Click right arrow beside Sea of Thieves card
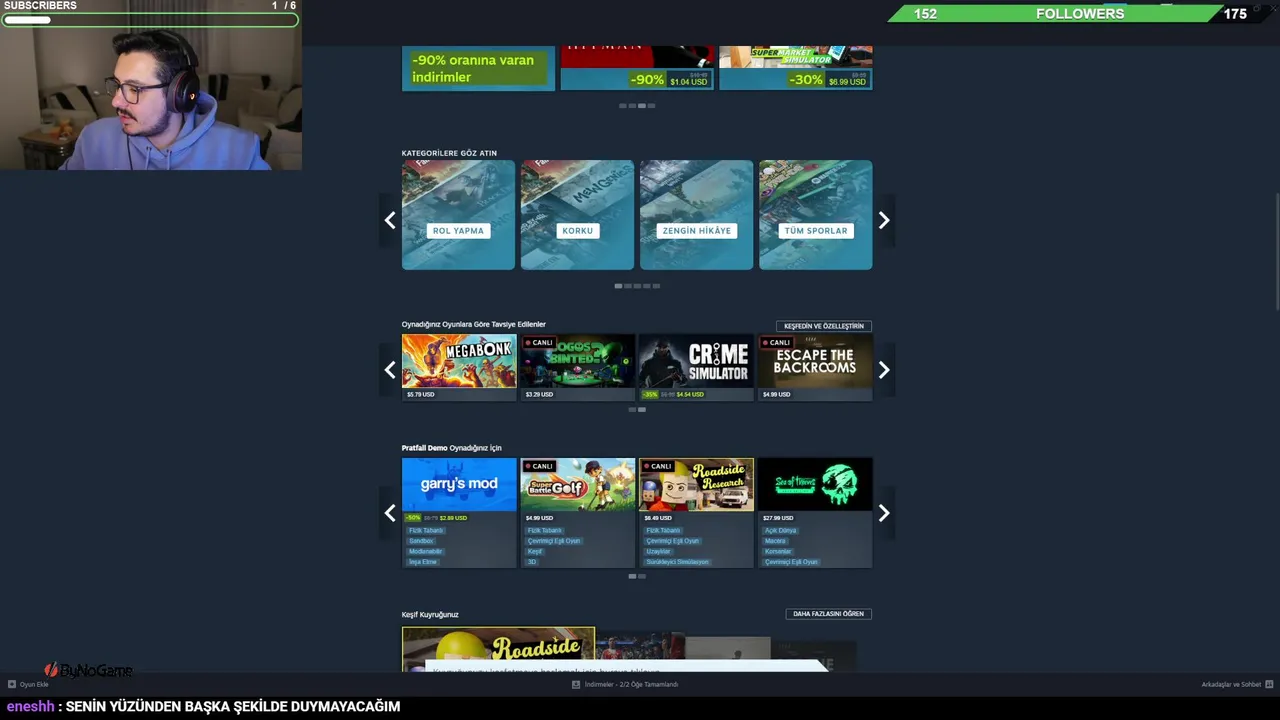This screenshot has height=720, width=1280. click(884, 513)
